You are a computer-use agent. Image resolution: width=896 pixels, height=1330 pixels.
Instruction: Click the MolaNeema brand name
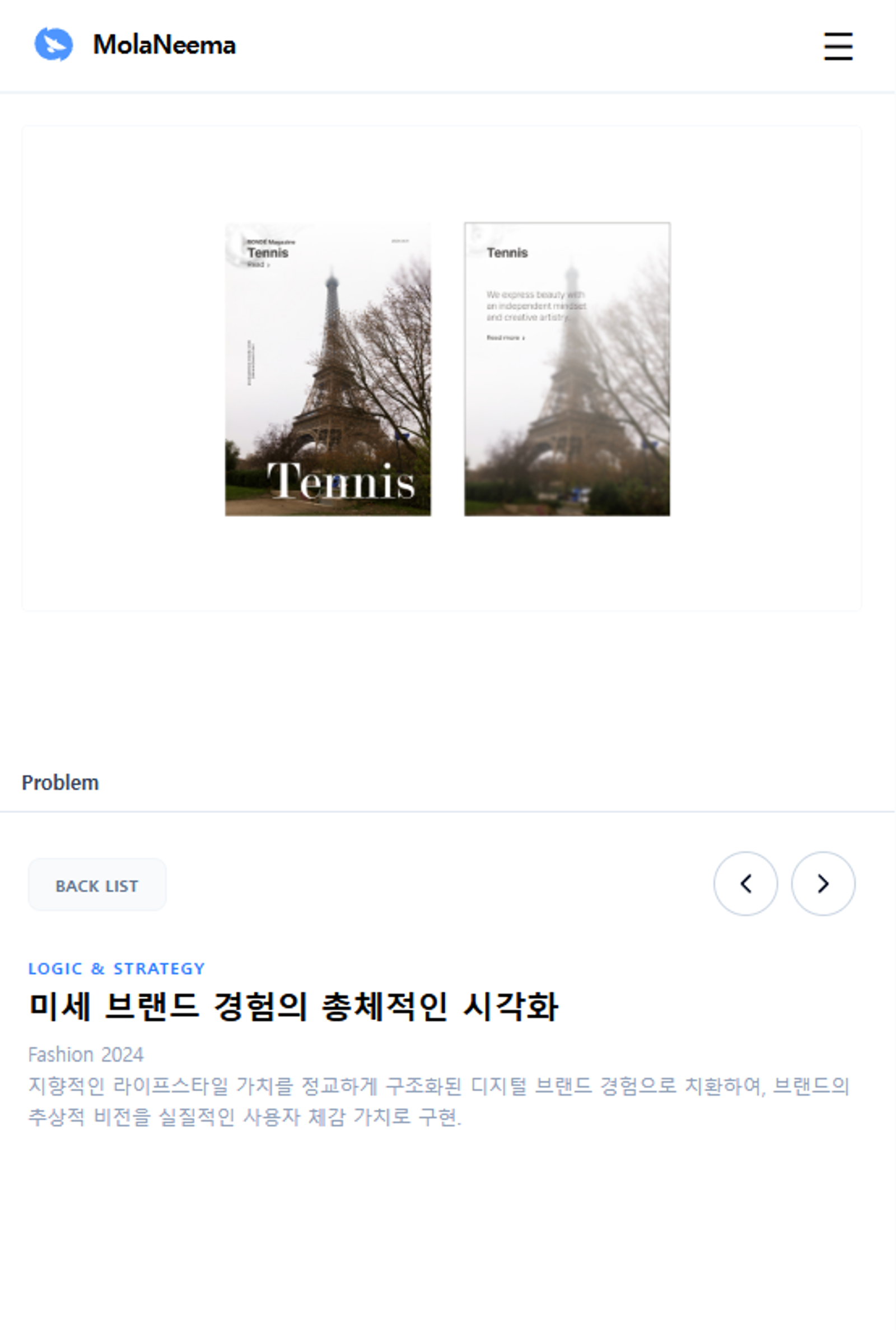tap(164, 45)
